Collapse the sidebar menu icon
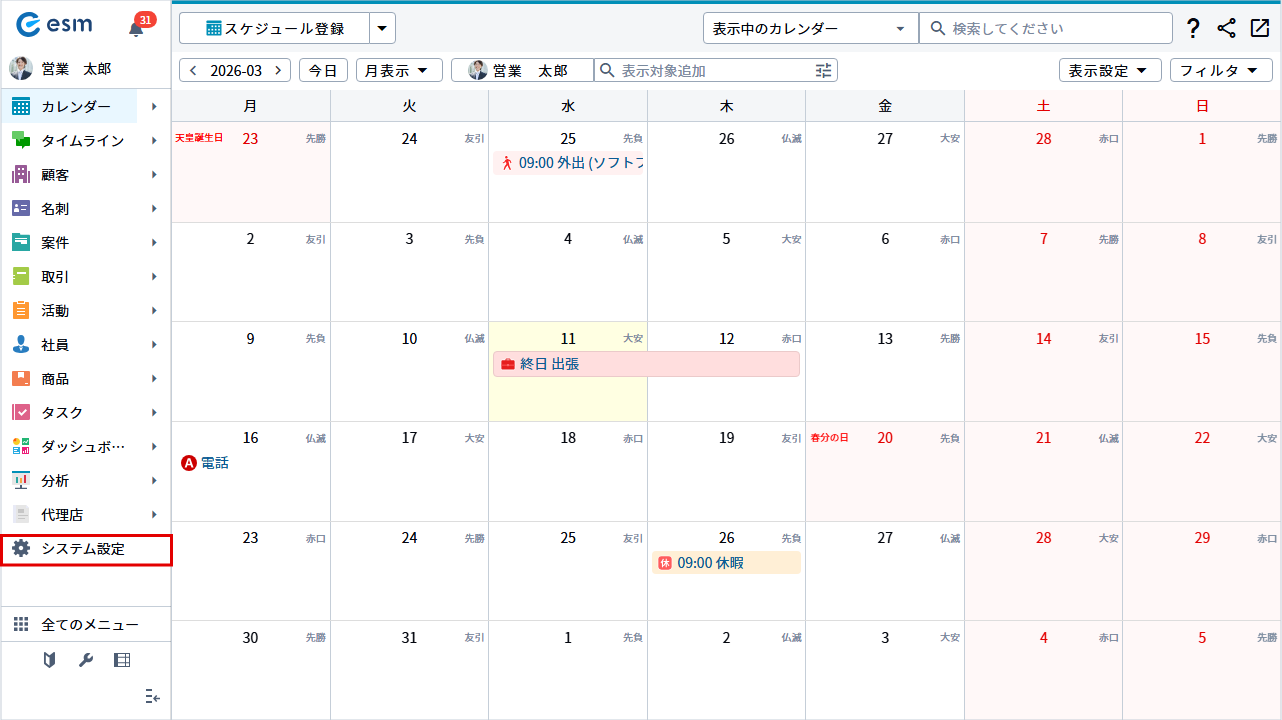Screen dimensions: 1282x720 click(152, 696)
